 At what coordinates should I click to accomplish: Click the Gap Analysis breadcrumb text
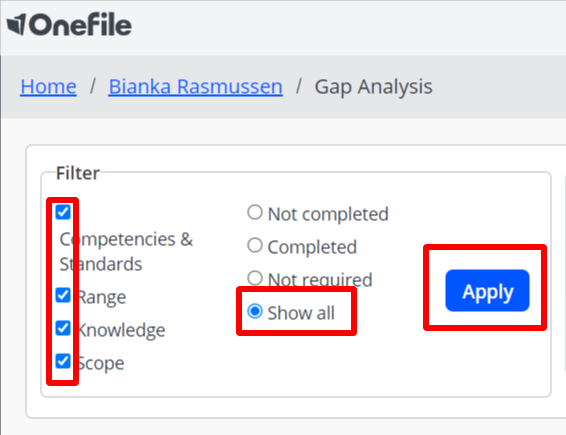[373, 87]
